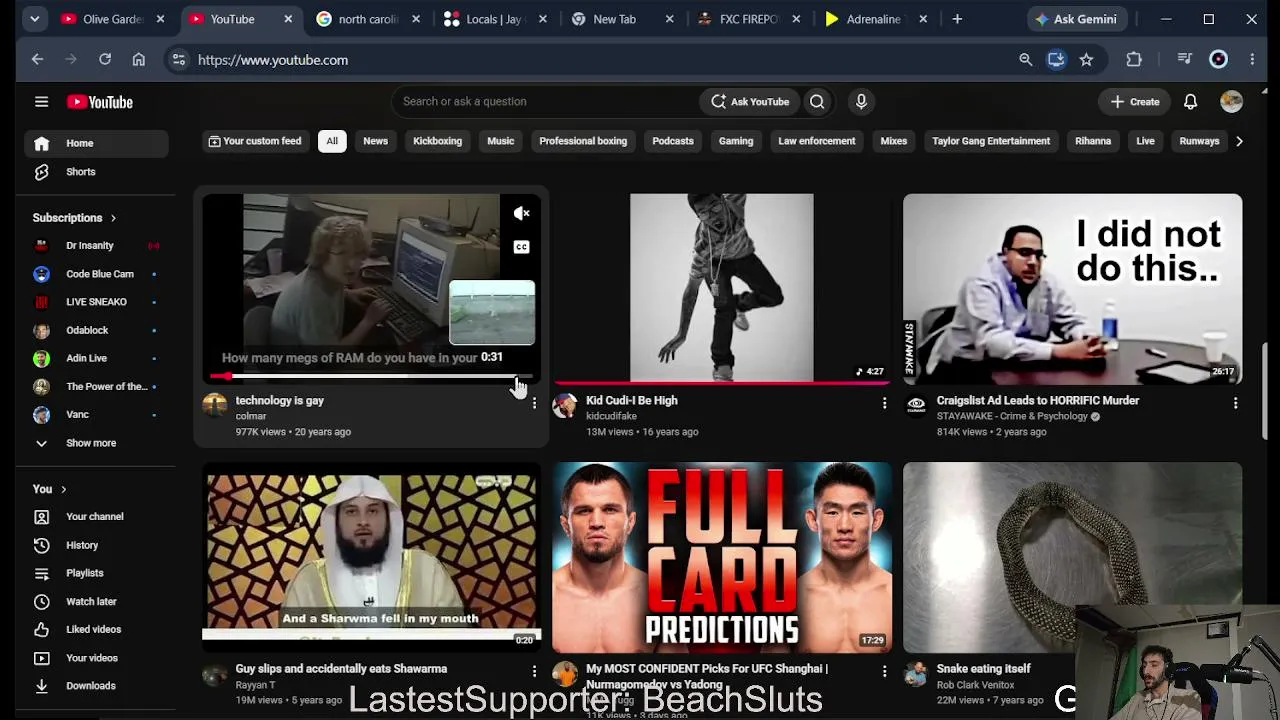Start voice search with the microphone
1280x720 pixels.
click(861, 101)
